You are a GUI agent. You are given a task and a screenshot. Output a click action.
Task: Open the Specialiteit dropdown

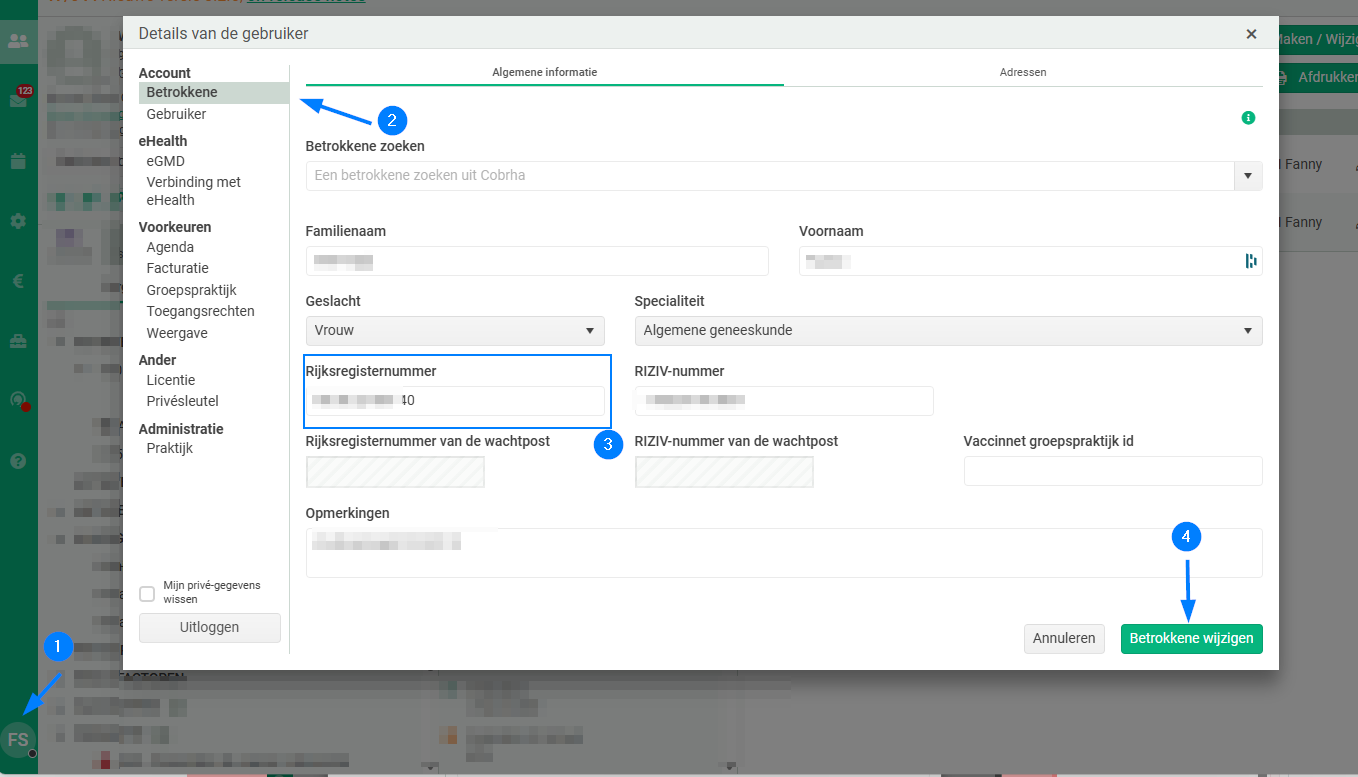click(948, 330)
